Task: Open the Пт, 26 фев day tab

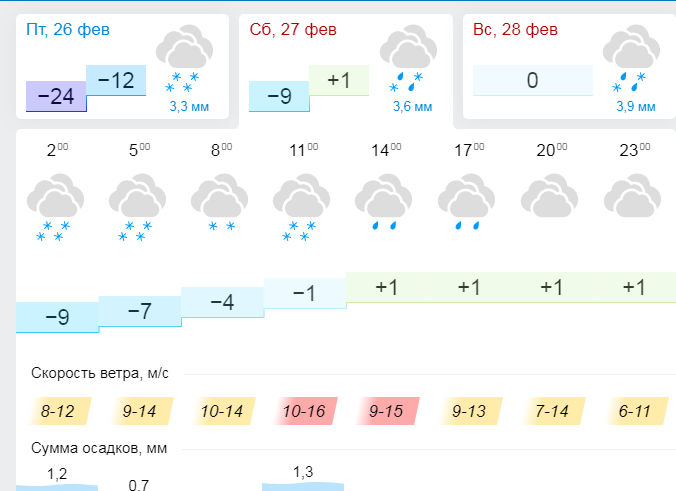Action: [69, 30]
